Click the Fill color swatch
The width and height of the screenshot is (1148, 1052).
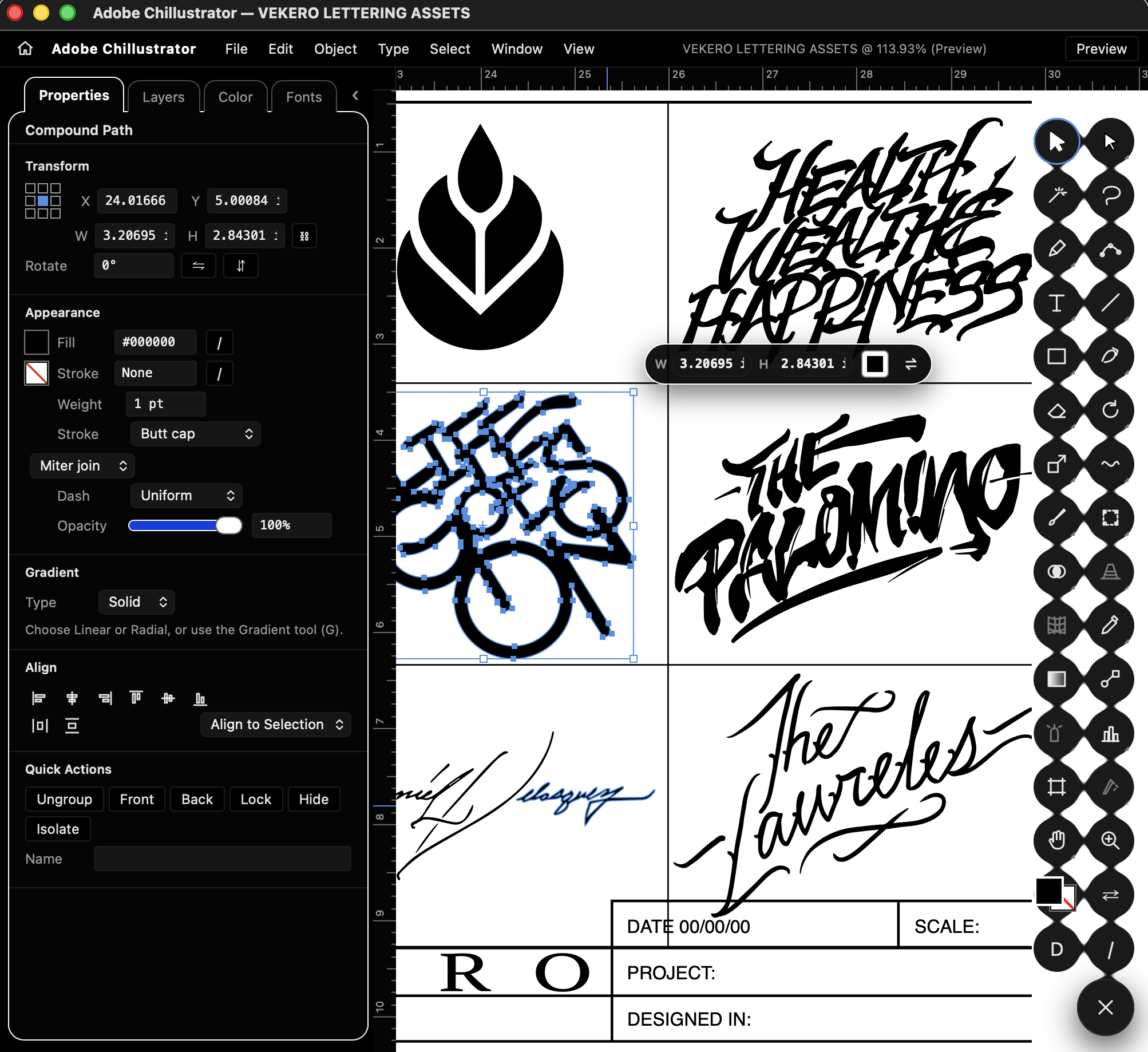37,342
